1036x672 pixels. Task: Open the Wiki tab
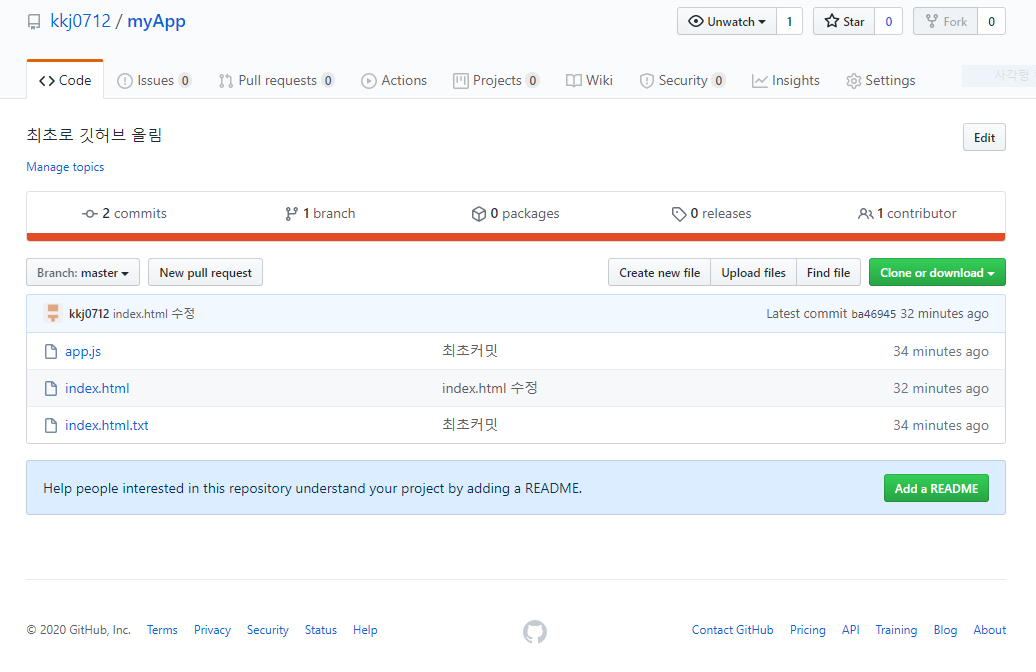(x=589, y=80)
